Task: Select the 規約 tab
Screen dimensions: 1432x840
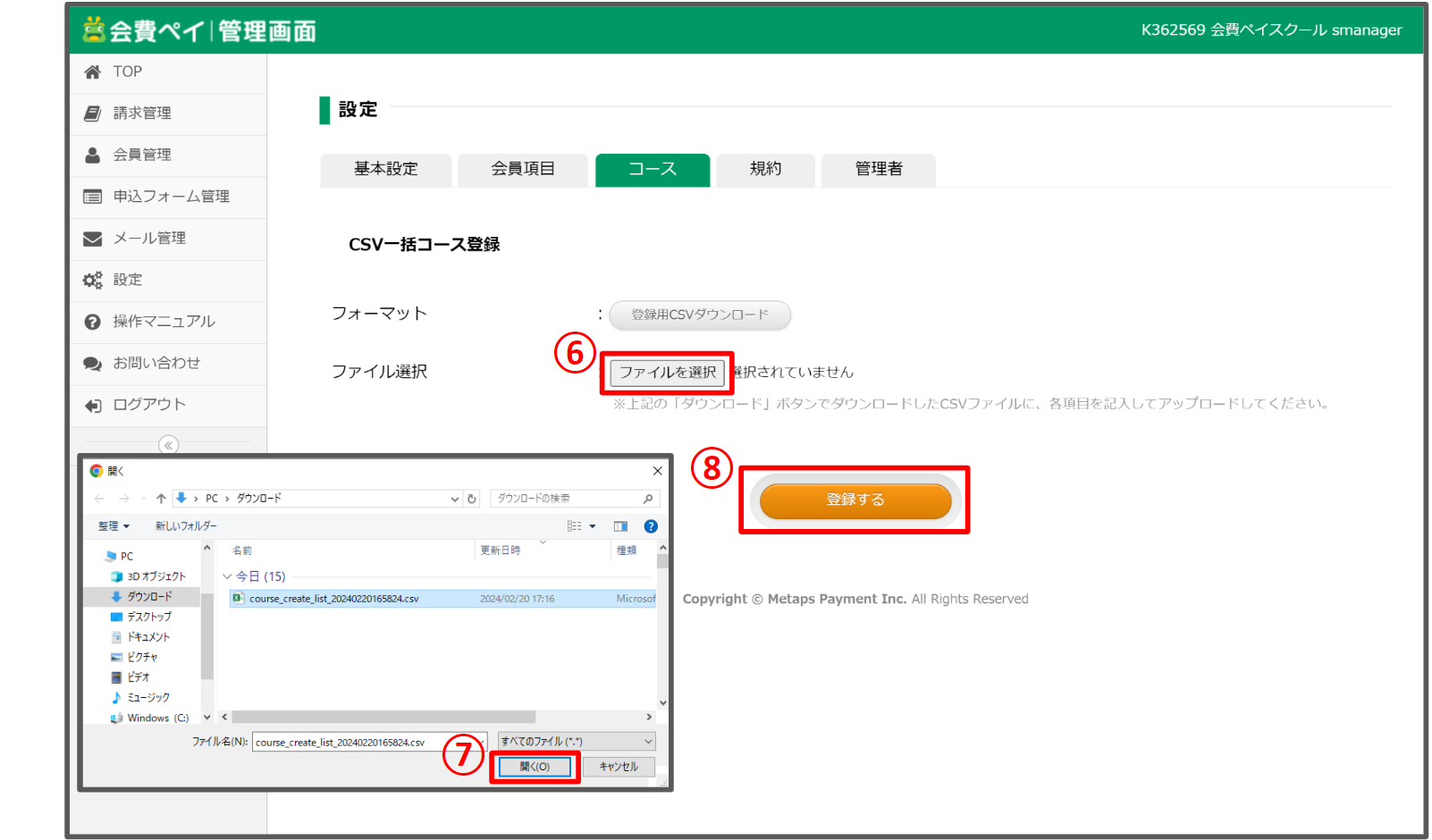Action: [765, 170]
